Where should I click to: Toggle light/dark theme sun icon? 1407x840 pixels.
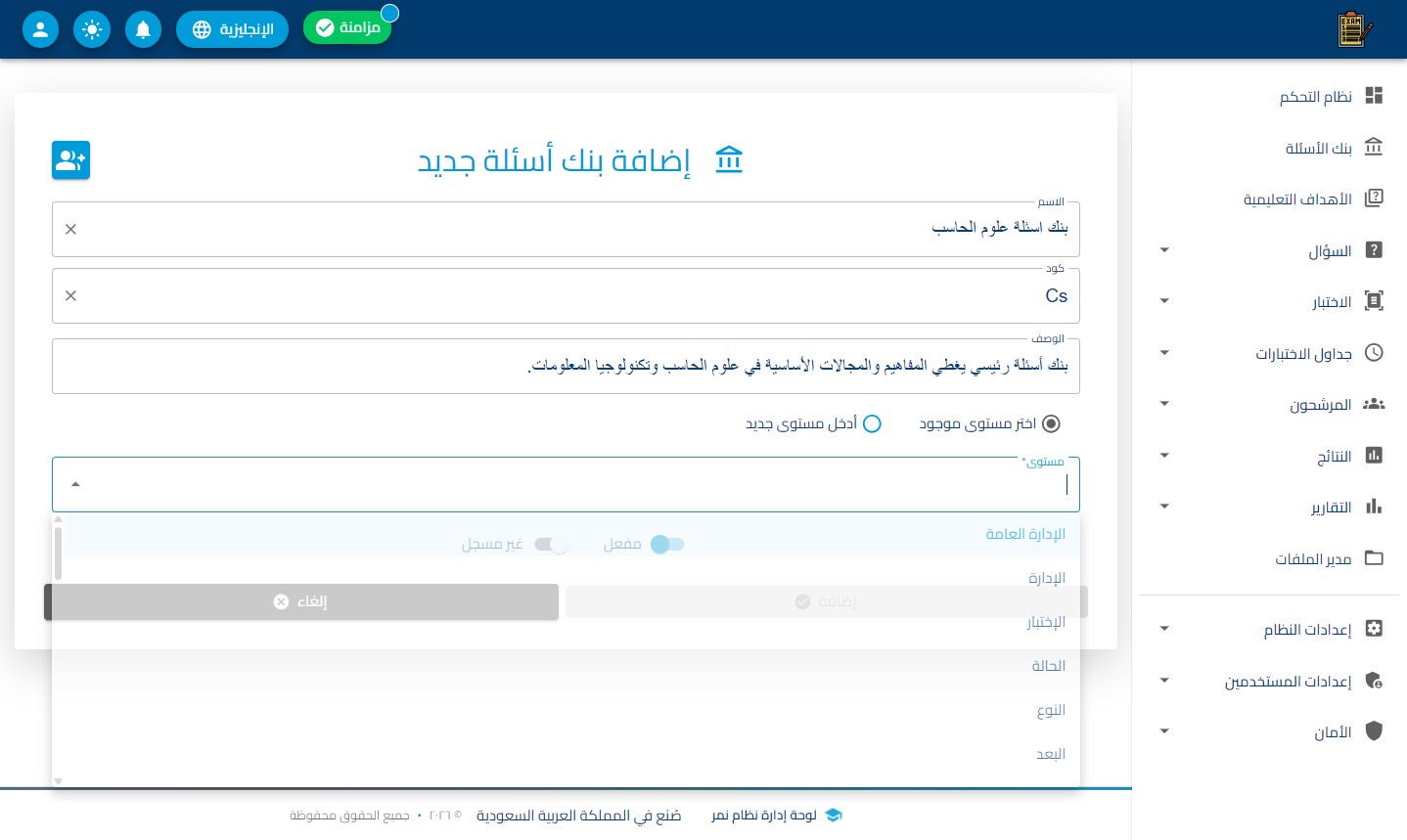(92, 29)
